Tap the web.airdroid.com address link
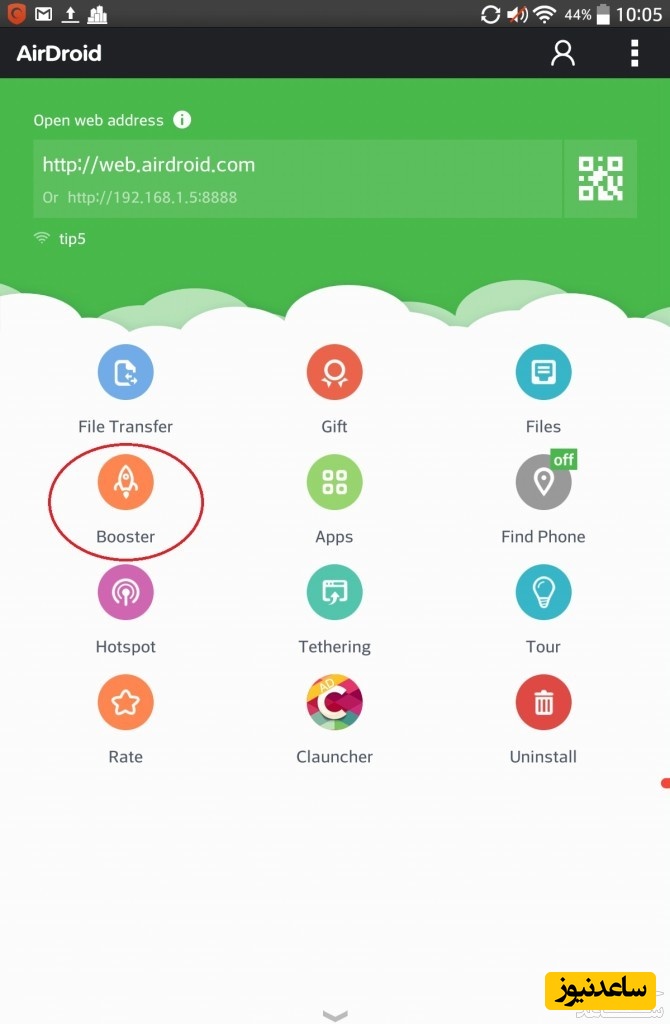 [149, 165]
